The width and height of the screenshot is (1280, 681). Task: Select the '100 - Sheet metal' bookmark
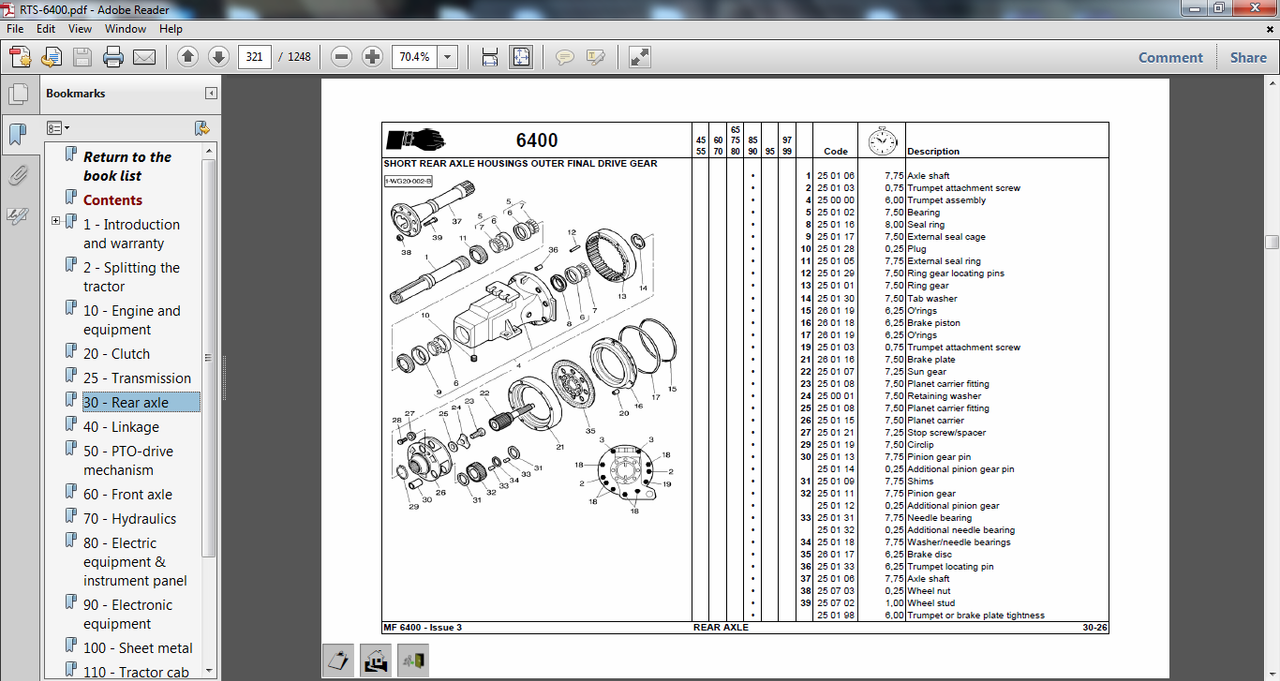[x=138, y=648]
